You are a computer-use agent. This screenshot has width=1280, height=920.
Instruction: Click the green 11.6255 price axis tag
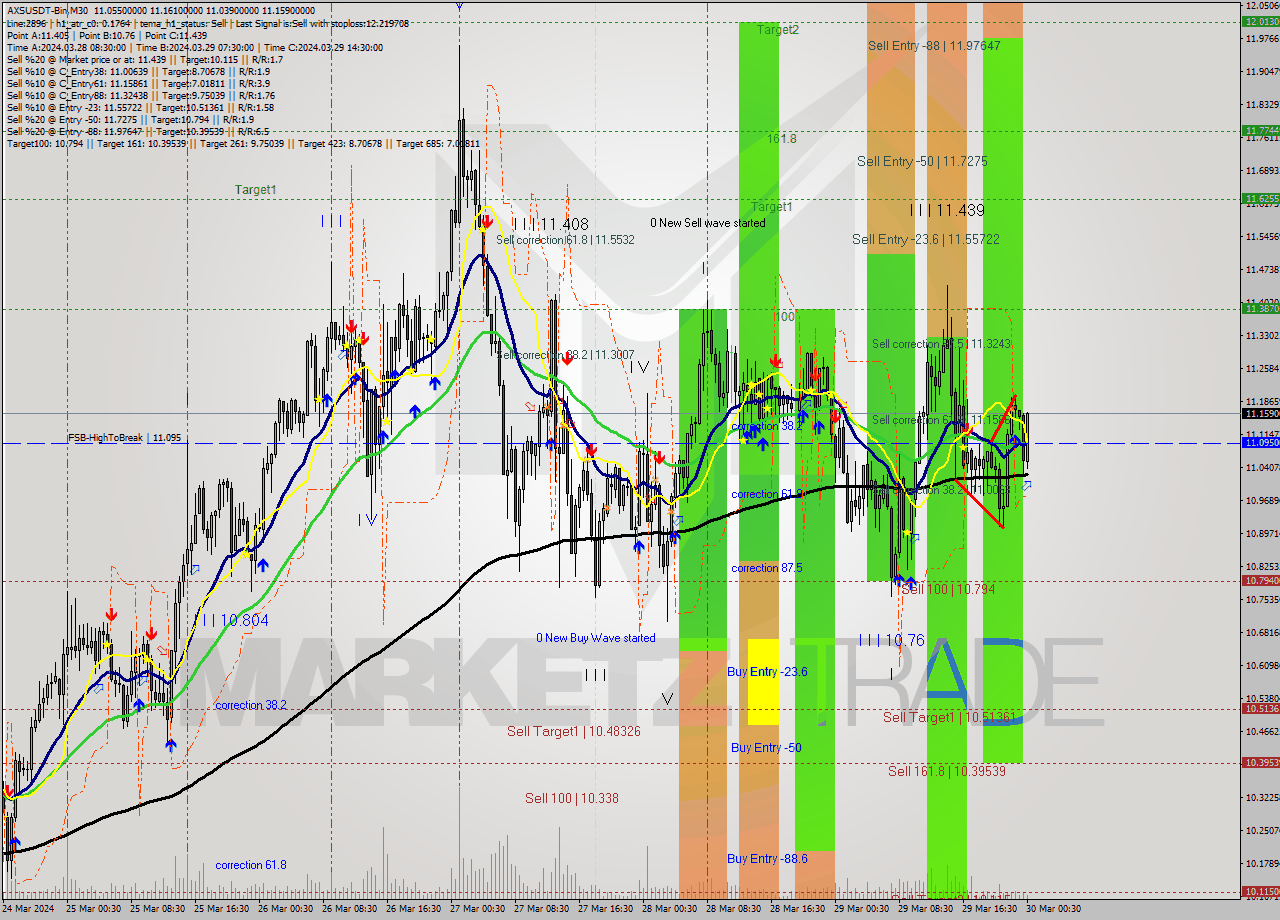[1261, 199]
